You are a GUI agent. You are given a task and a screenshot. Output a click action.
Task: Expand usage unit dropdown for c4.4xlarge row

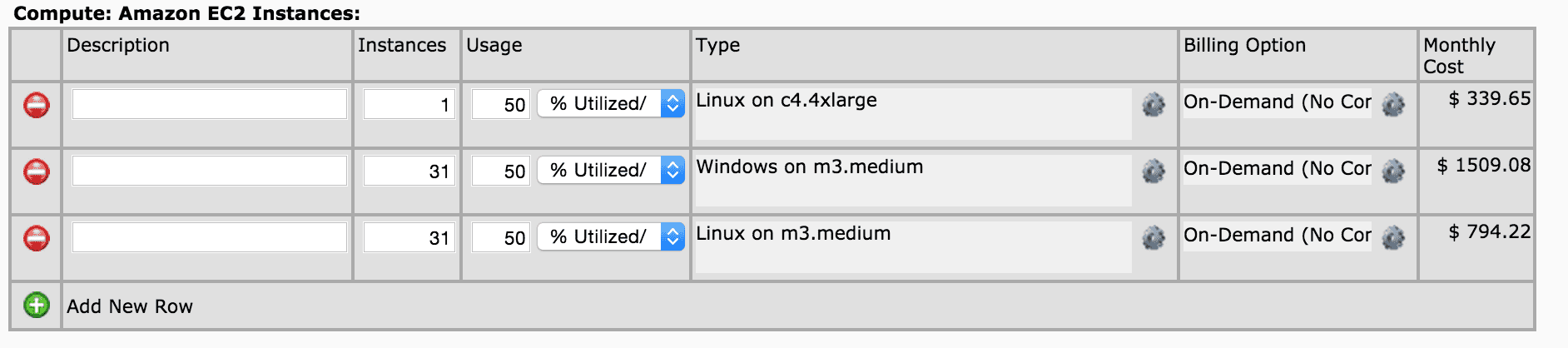coord(672,104)
